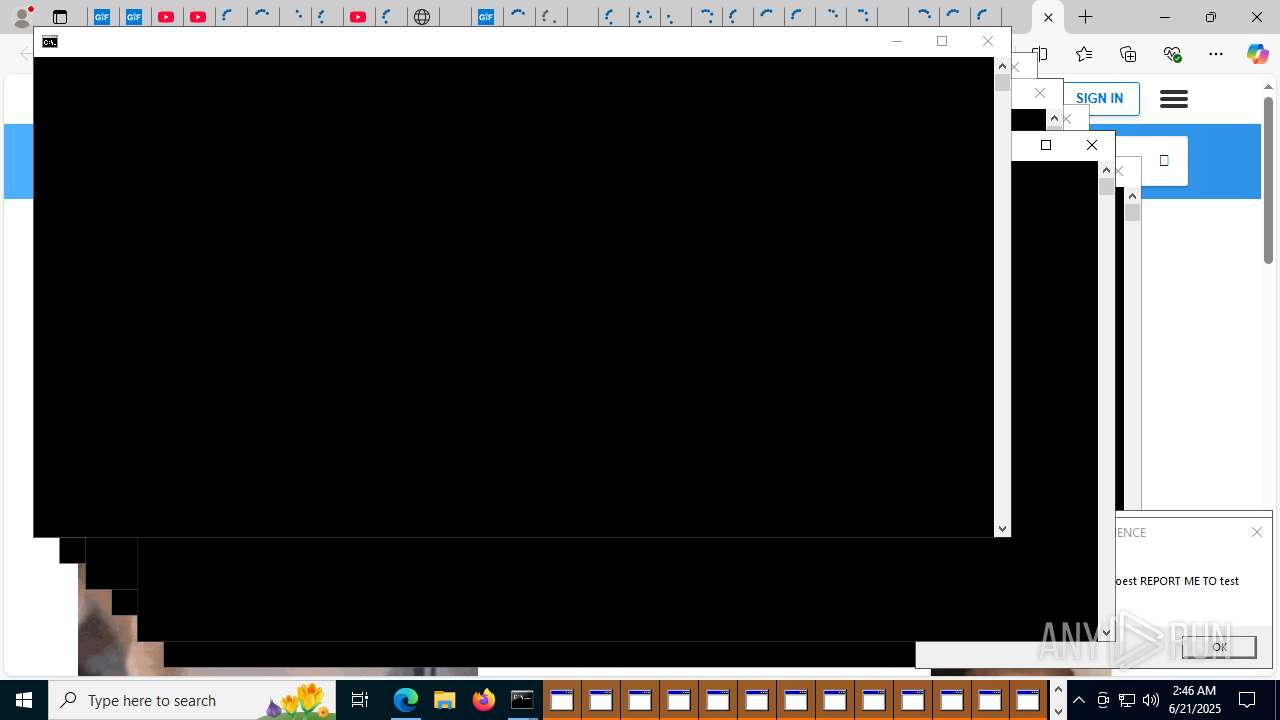Click OK in the dialog
Viewport: 1280px width, 720px height.
tap(1219, 647)
